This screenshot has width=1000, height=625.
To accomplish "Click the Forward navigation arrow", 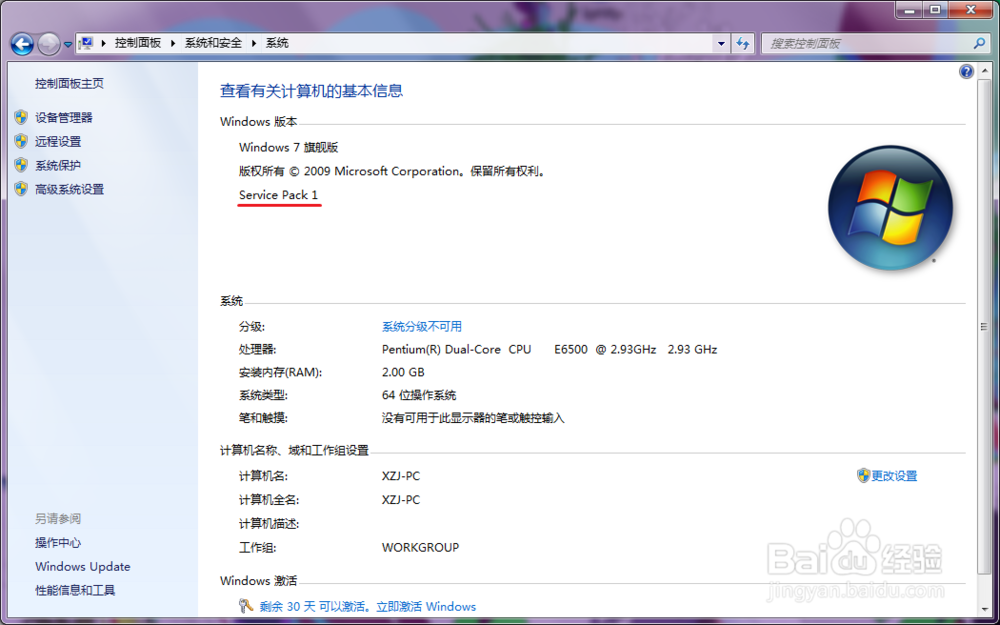I will click(x=49, y=44).
